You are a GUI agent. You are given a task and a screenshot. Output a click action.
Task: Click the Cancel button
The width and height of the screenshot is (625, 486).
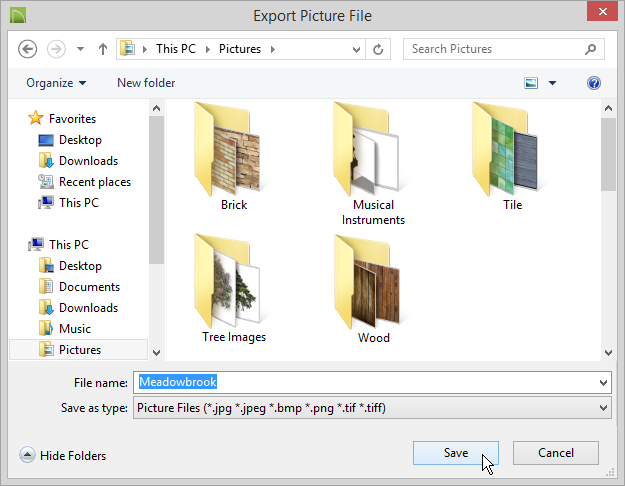(556, 453)
